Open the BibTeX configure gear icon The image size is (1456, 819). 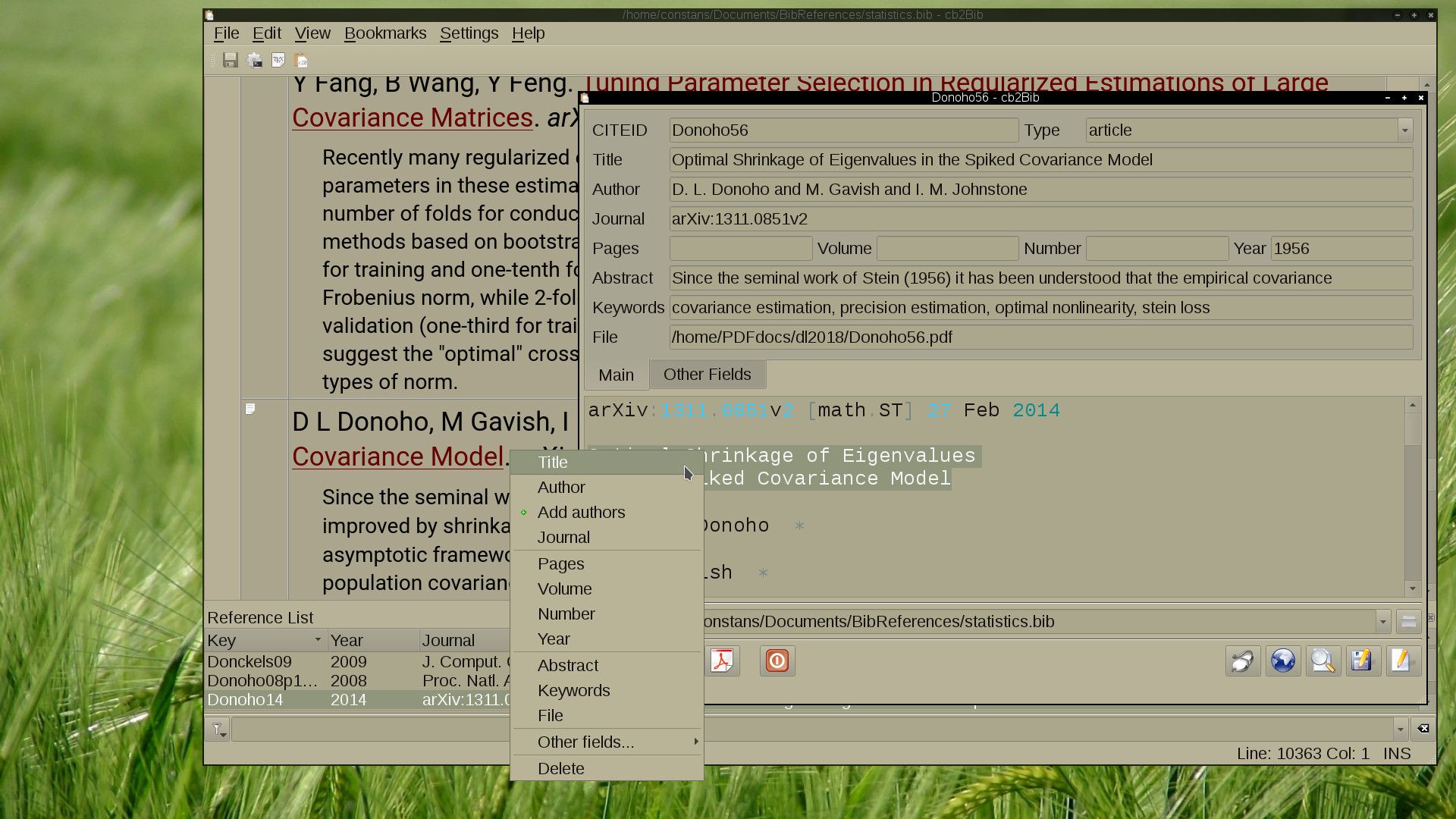pos(254,60)
